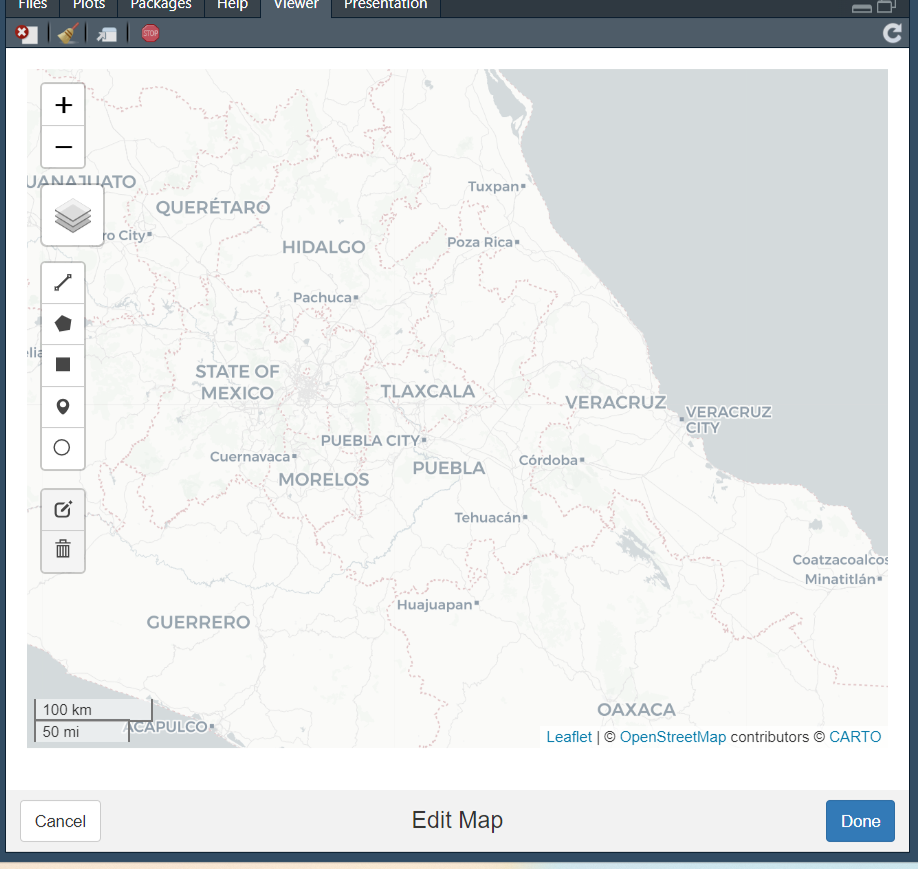The image size is (918, 869).
Task: Zoom out of the map
Action: click(63, 147)
